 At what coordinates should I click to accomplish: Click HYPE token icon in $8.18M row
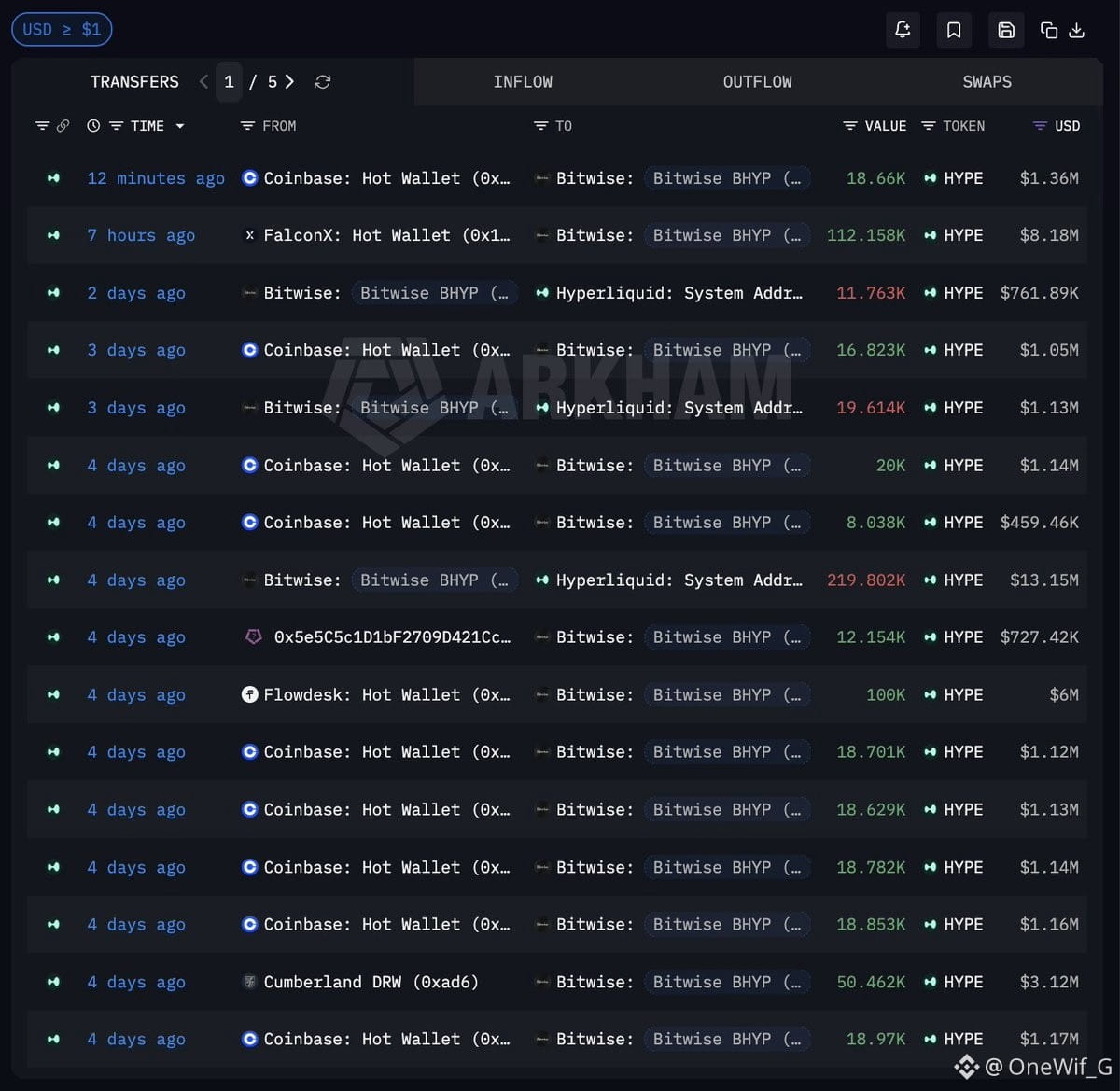click(x=931, y=235)
